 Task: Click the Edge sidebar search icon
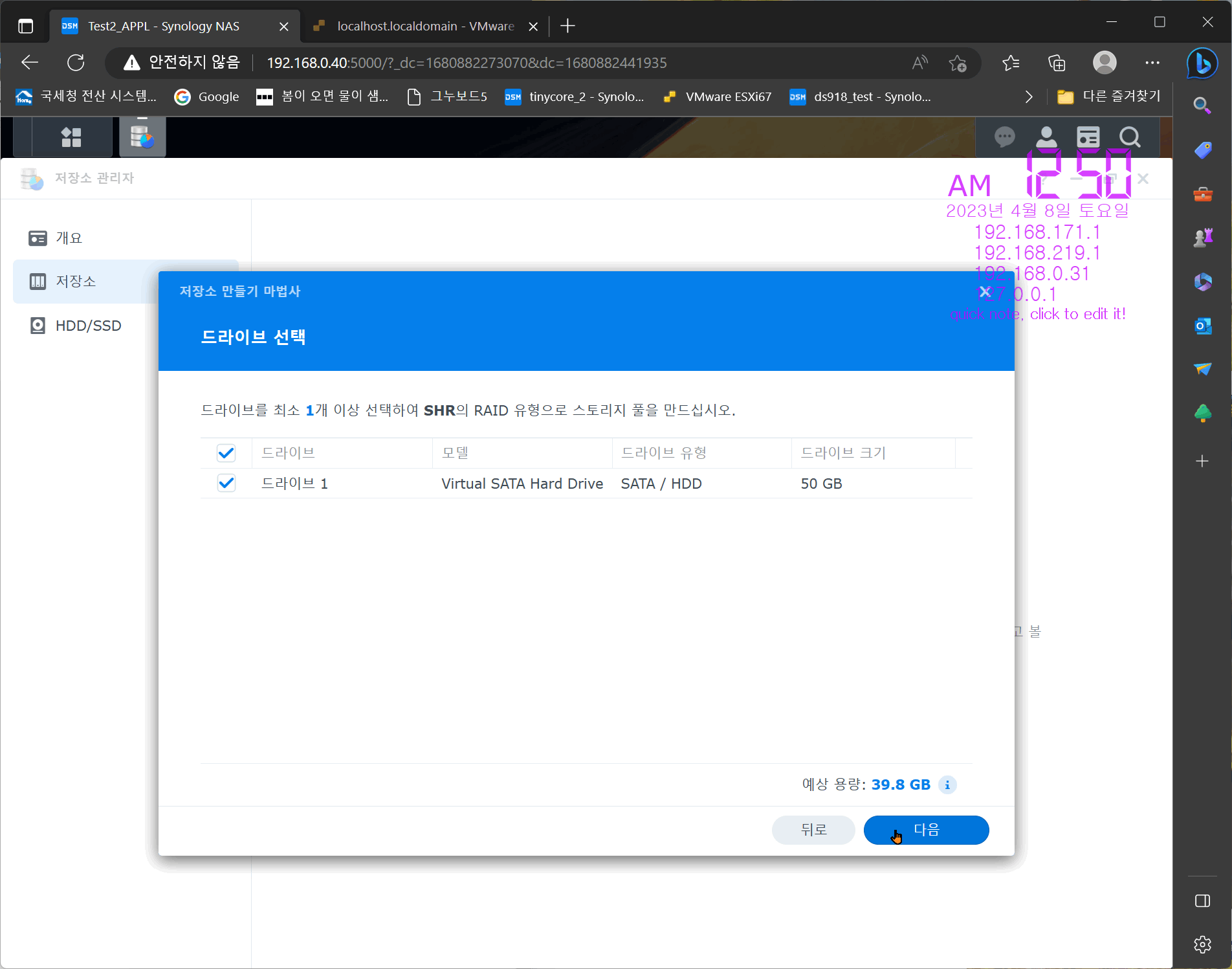click(x=1202, y=105)
